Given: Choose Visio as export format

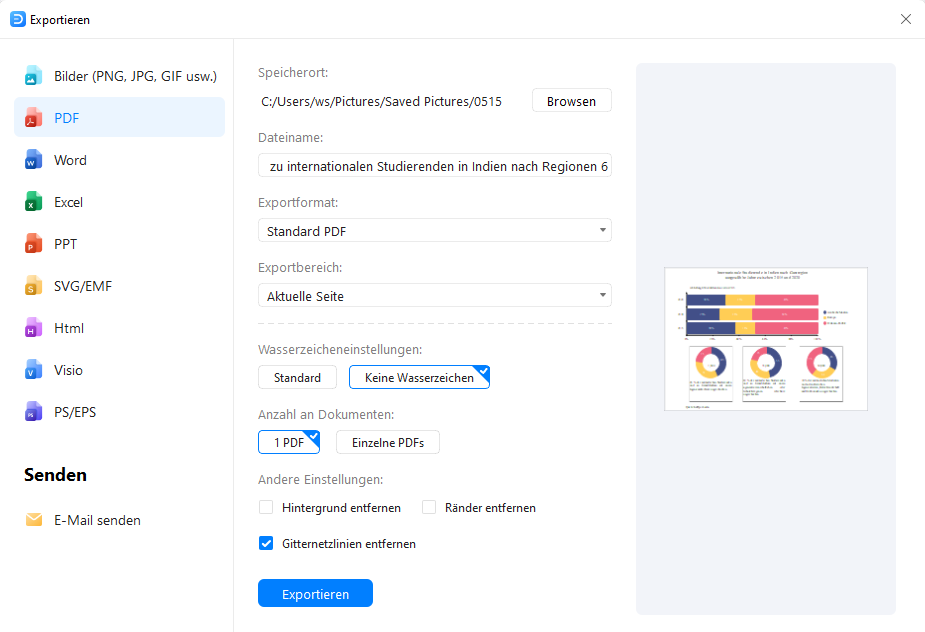Looking at the screenshot, I should pyautogui.click(x=119, y=370).
